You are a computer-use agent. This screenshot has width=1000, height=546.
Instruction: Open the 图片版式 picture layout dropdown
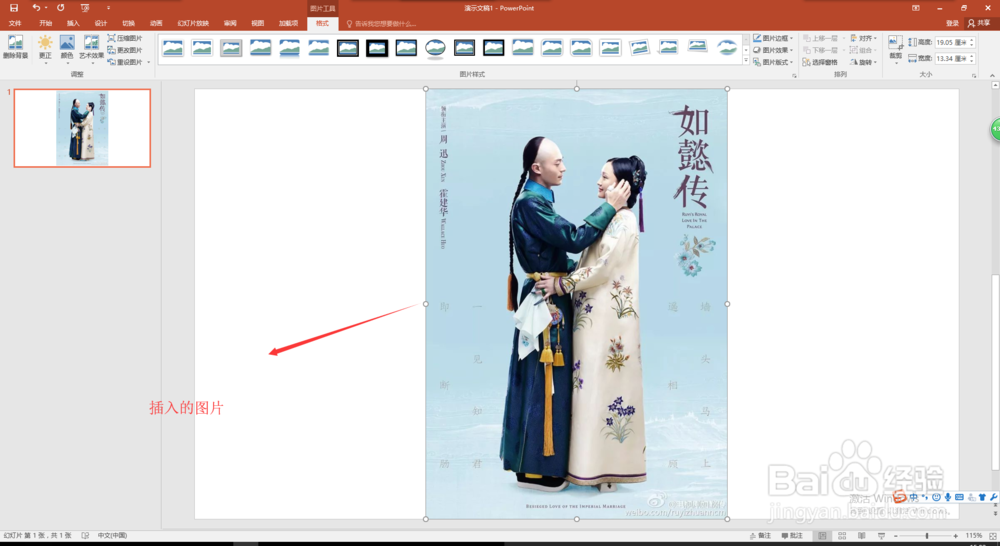773,62
